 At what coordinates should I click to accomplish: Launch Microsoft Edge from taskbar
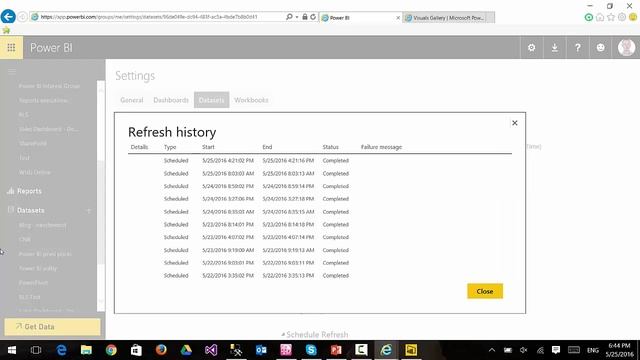click(x=61, y=350)
